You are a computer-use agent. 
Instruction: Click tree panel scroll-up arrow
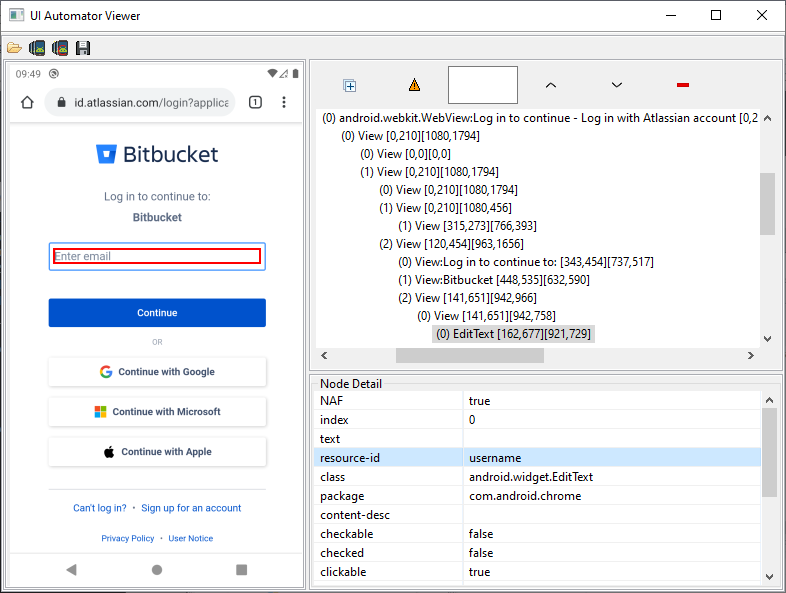[x=767, y=118]
